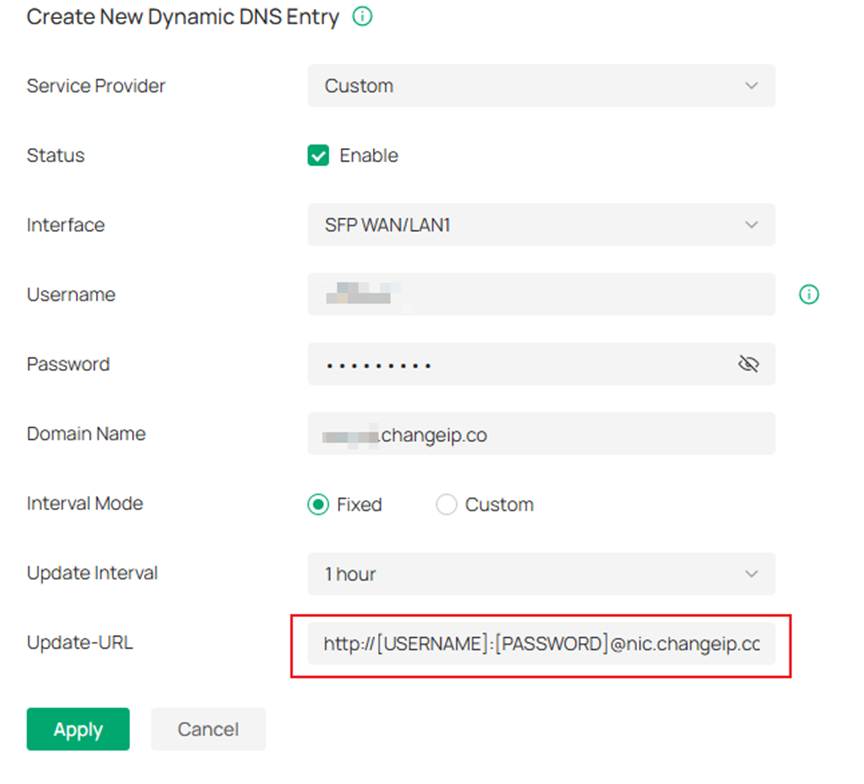The width and height of the screenshot is (864, 784).
Task: Click the Domain Name field ending changeip.co
Action: [540, 433]
